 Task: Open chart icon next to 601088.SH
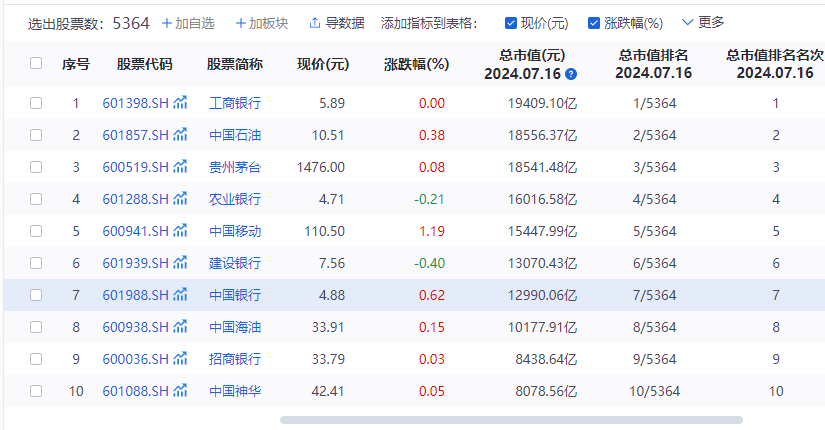pyautogui.click(x=180, y=391)
